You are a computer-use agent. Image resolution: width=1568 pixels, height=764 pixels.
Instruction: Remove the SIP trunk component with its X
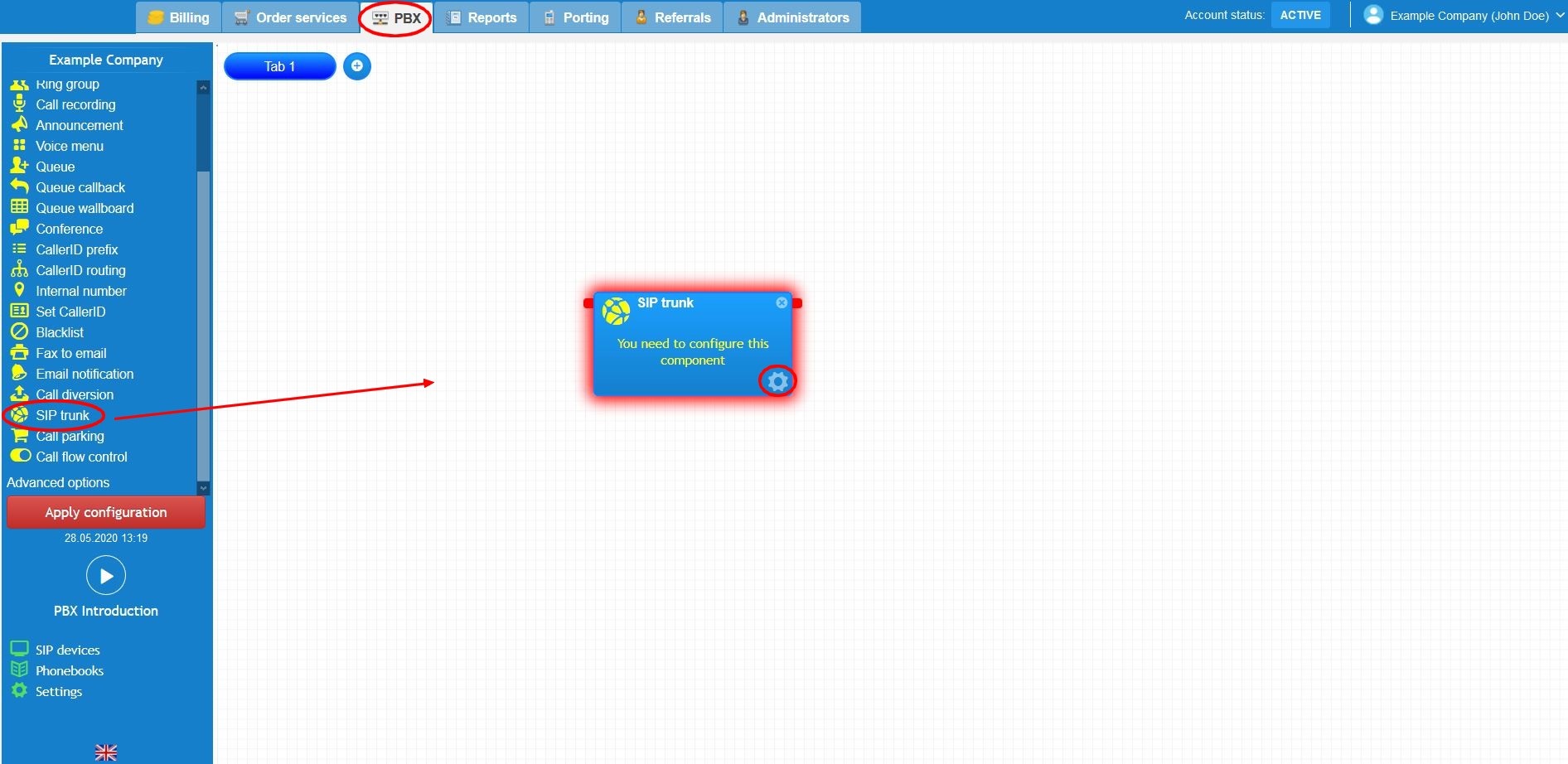tap(781, 302)
